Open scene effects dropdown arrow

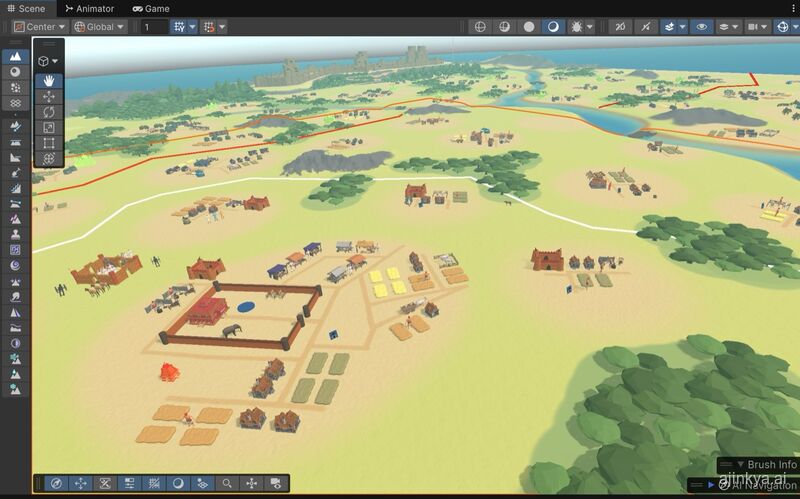[683, 27]
